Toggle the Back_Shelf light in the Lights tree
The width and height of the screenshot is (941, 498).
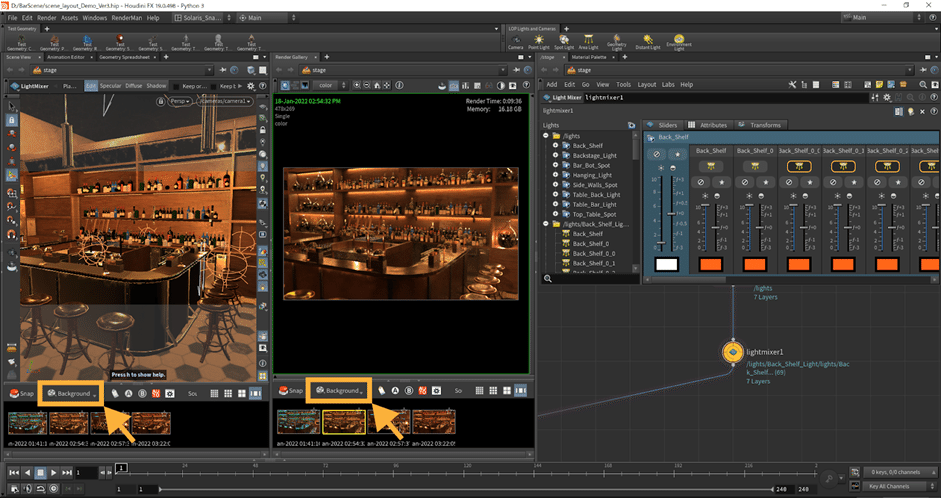click(x=555, y=146)
